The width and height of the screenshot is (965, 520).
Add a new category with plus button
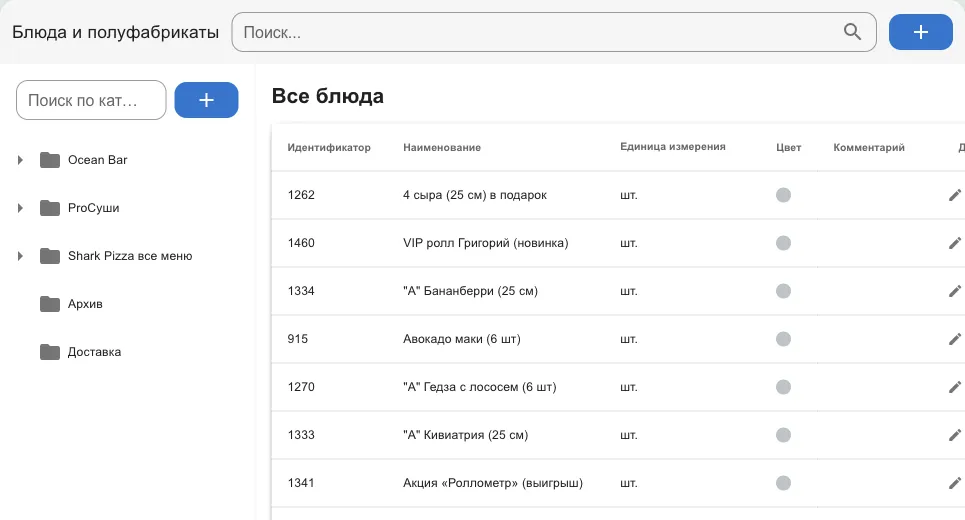[206, 100]
